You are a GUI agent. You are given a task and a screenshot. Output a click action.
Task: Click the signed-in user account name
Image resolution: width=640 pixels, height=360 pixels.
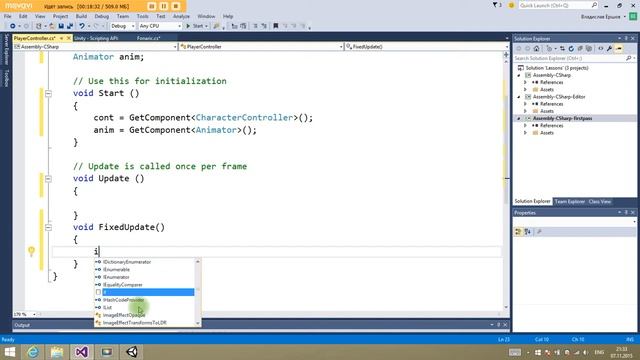601,17
